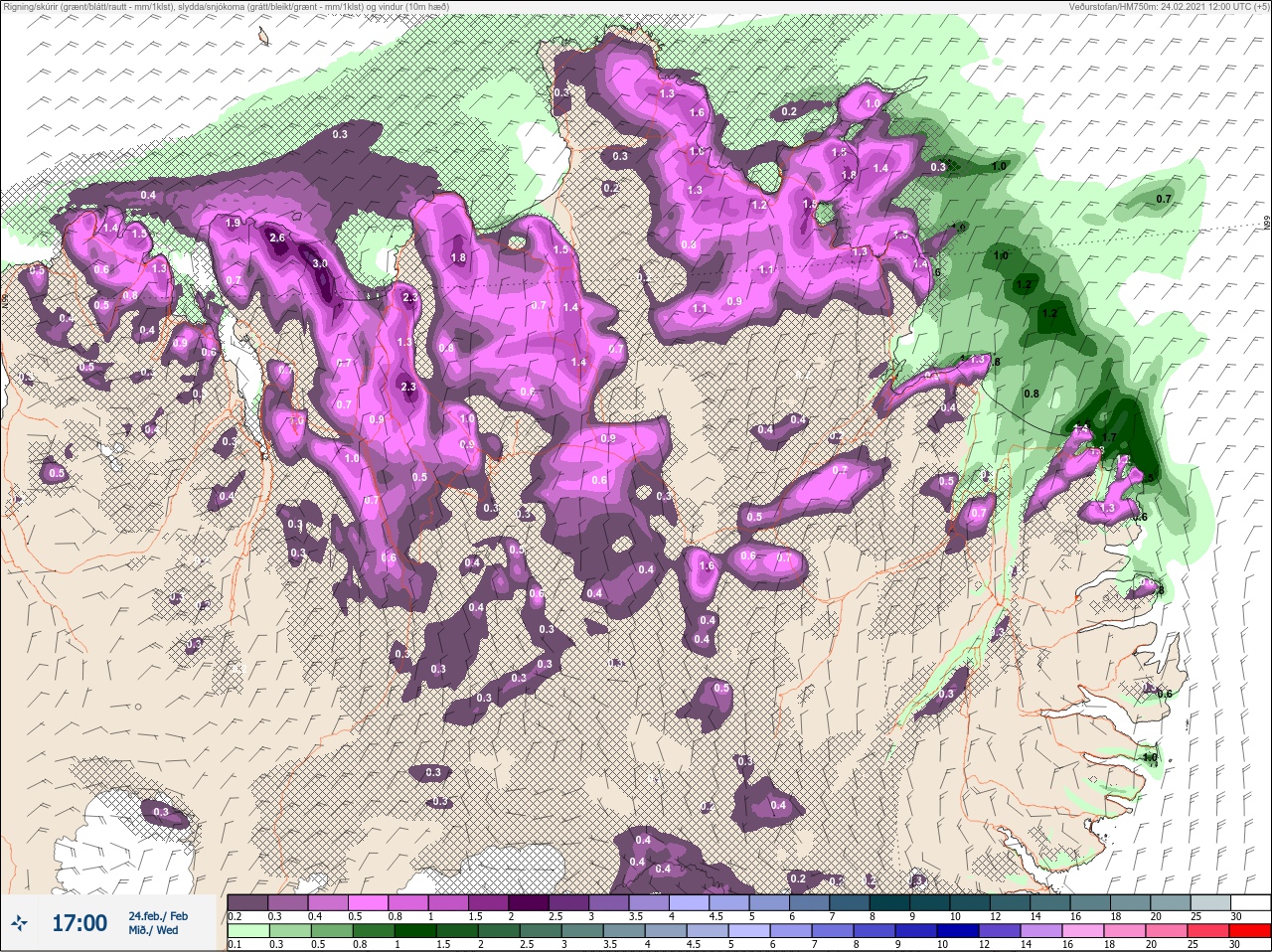
Task: Click the 1.9 precipitation value on the map
Action: (x=234, y=223)
